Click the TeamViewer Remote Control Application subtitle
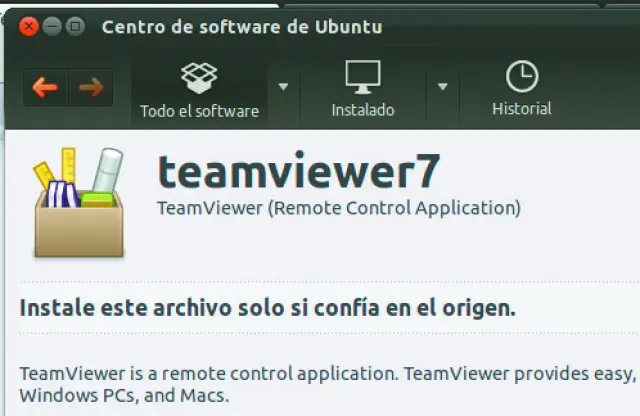The image size is (640, 416). [x=339, y=208]
